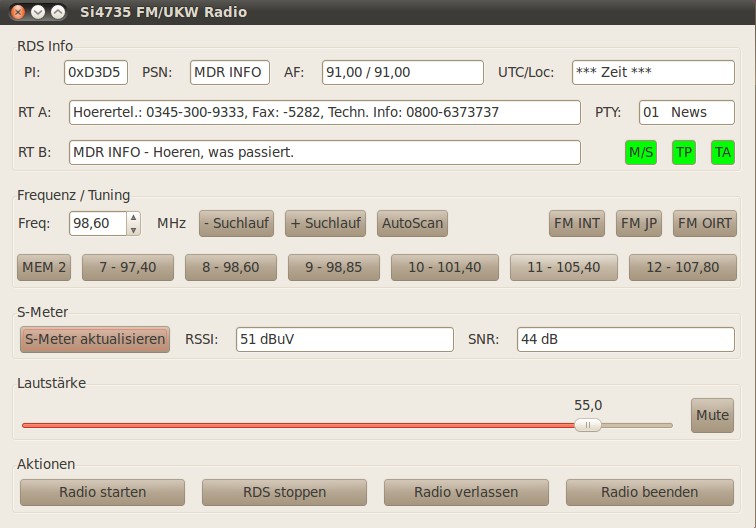Start downward seek with - Suchlauf
The height and width of the screenshot is (528, 756).
(x=236, y=223)
